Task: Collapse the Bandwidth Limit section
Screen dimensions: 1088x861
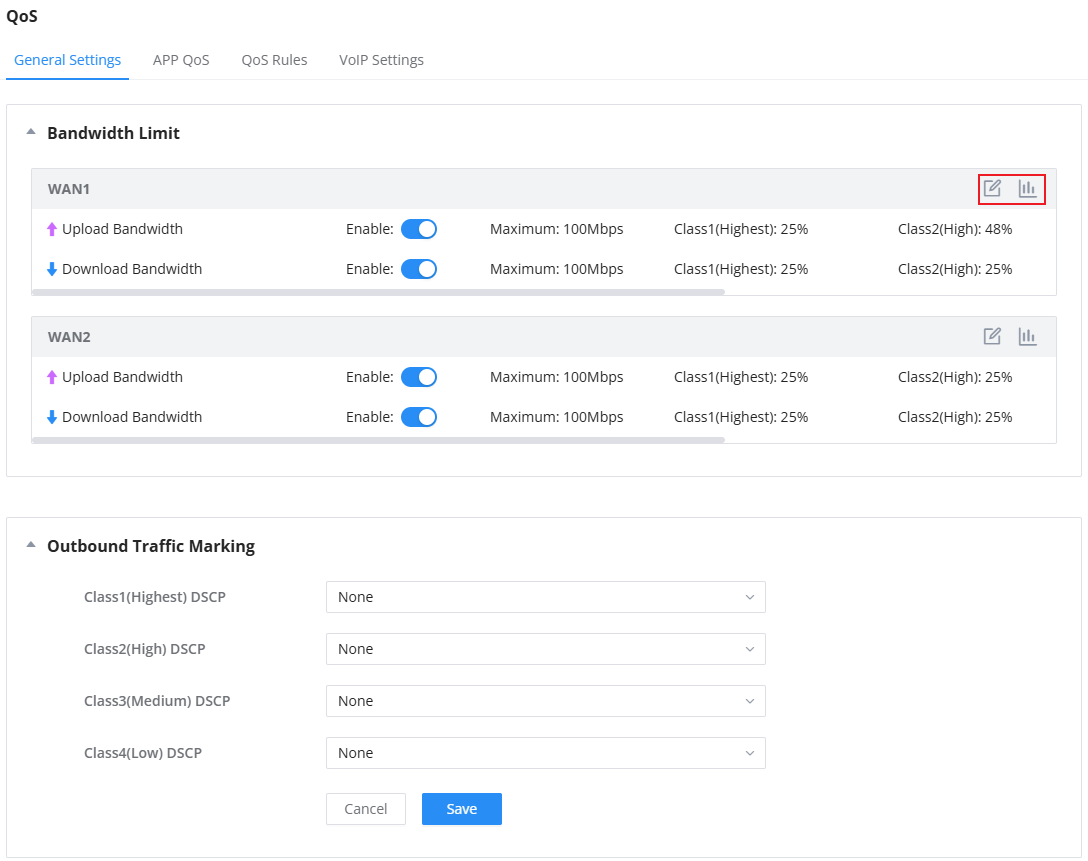Action: (x=31, y=132)
